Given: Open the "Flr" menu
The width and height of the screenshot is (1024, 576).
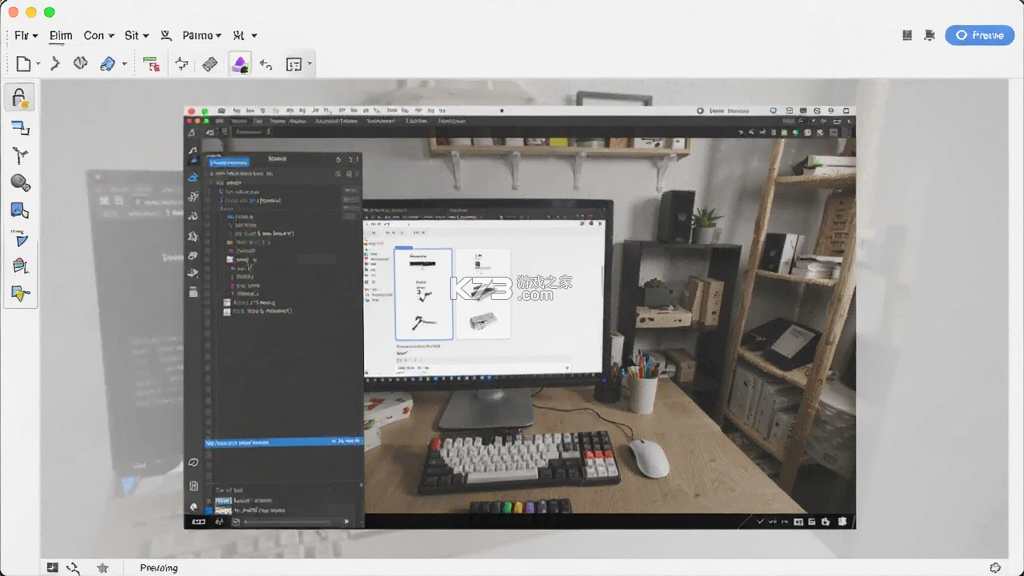Looking at the screenshot, I should 26,35.
